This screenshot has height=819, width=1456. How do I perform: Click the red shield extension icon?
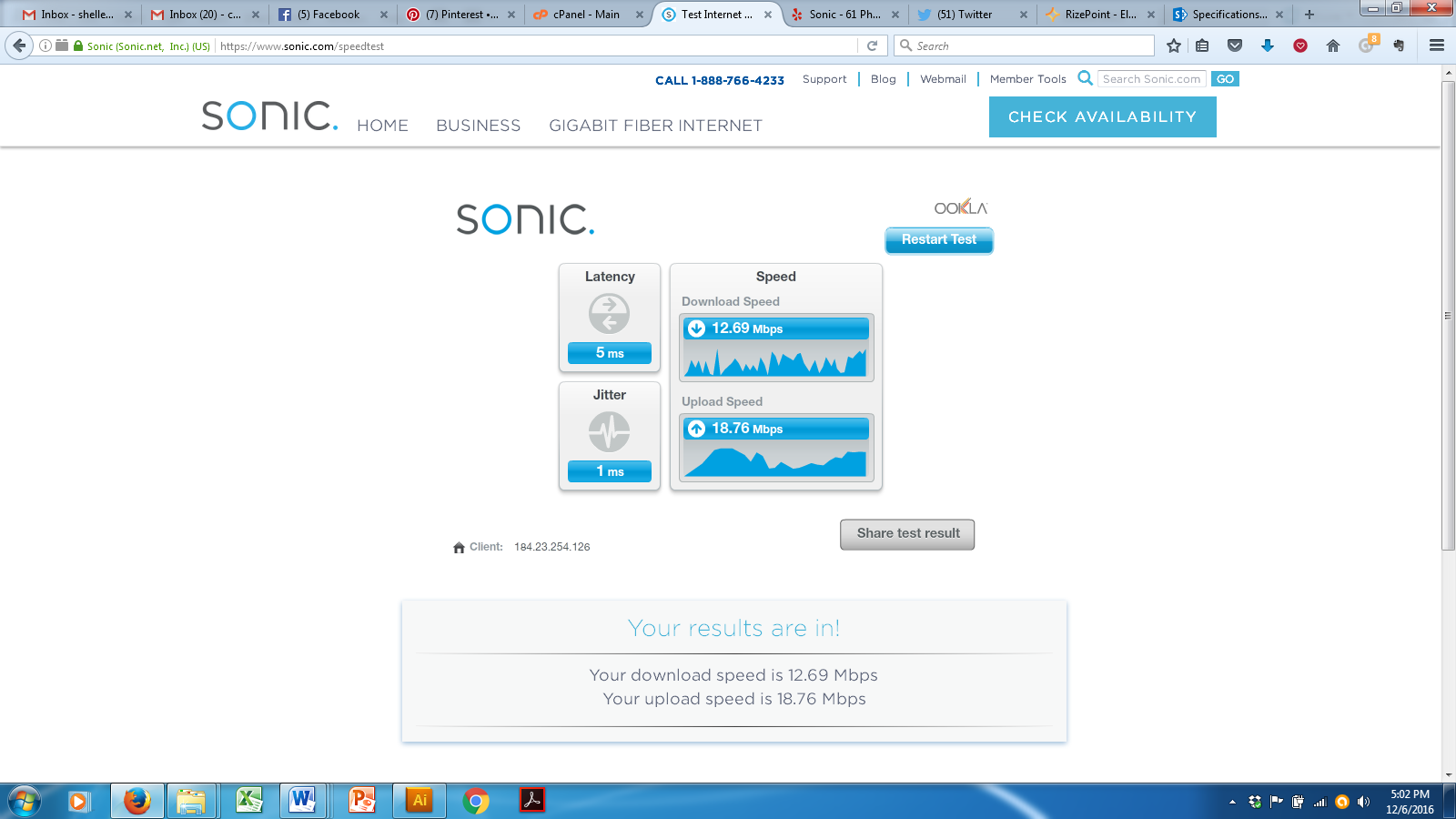click(x=1300, y=45)
